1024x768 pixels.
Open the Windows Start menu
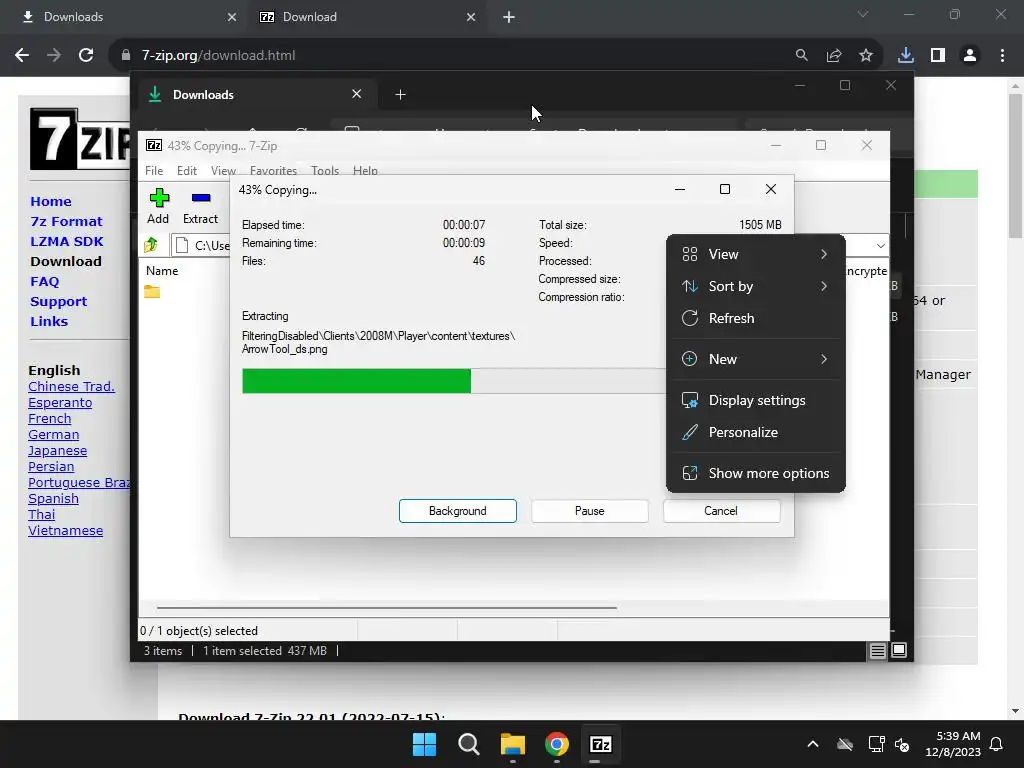pyautogui.click(x=424, y=744)
